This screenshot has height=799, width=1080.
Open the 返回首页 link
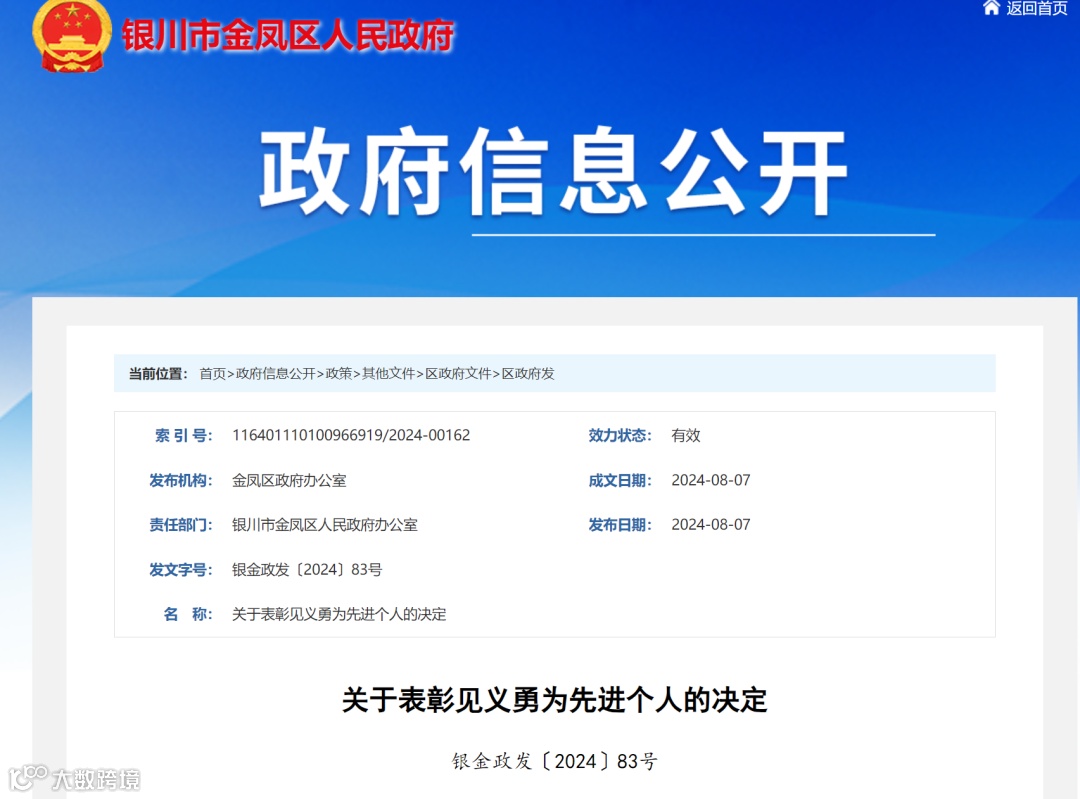(x=1037, y=8)
